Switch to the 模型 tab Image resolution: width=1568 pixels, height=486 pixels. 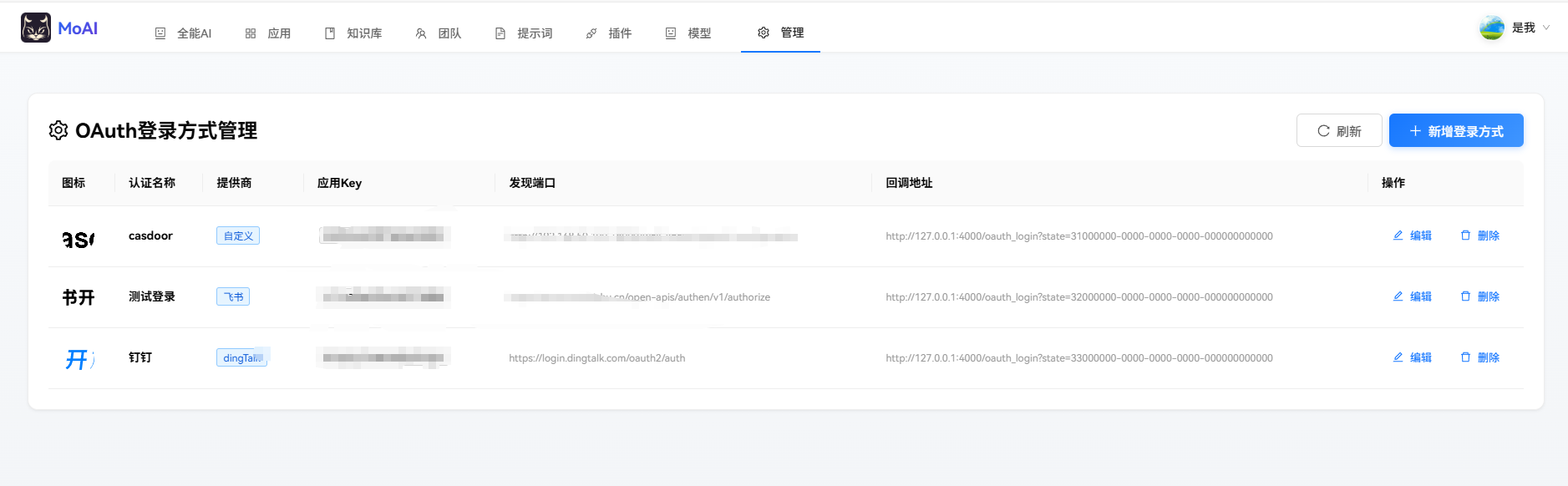click(688, 33)
